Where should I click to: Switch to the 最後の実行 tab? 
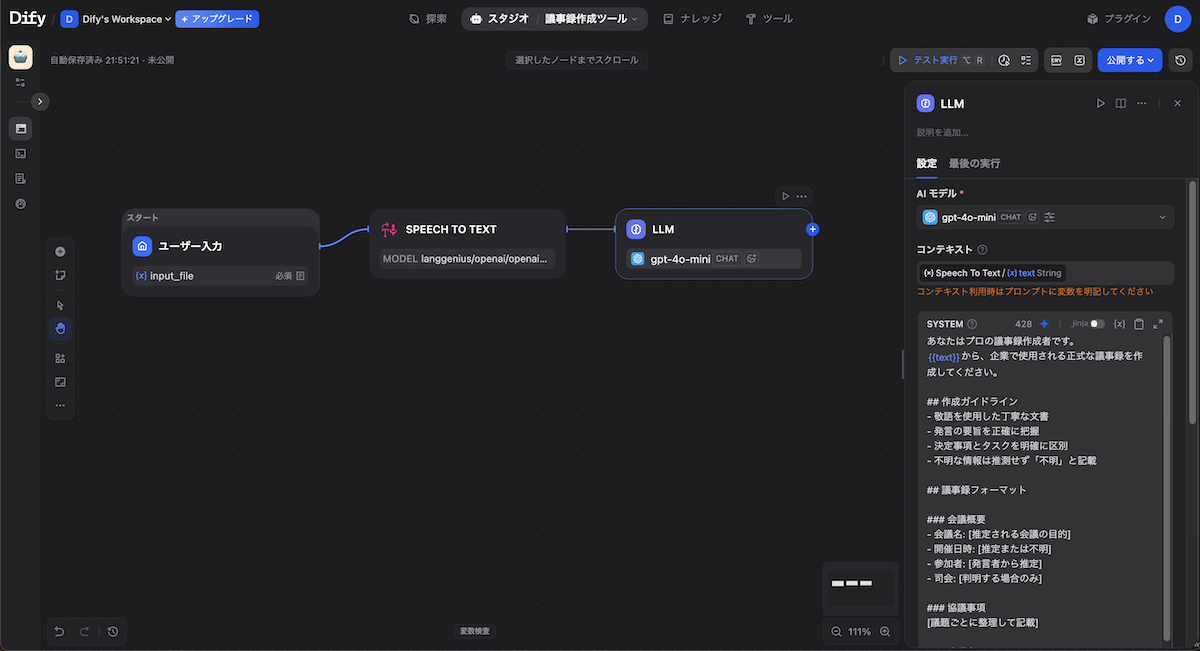974,163
